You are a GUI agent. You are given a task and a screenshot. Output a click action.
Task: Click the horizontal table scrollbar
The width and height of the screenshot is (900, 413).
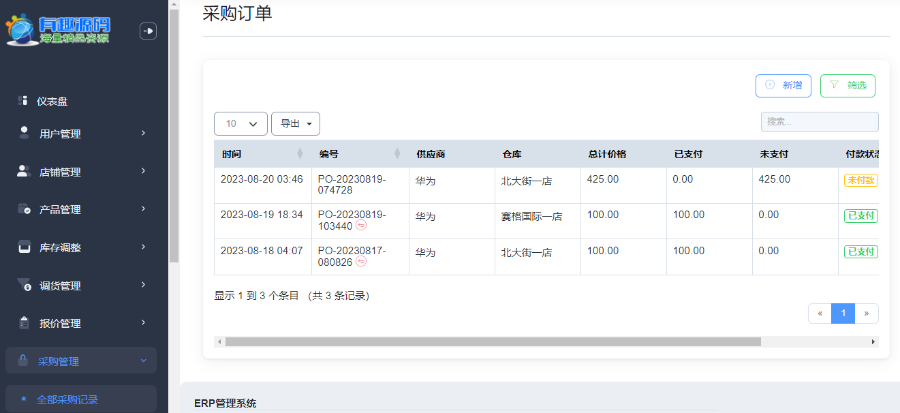click(490, 341)
